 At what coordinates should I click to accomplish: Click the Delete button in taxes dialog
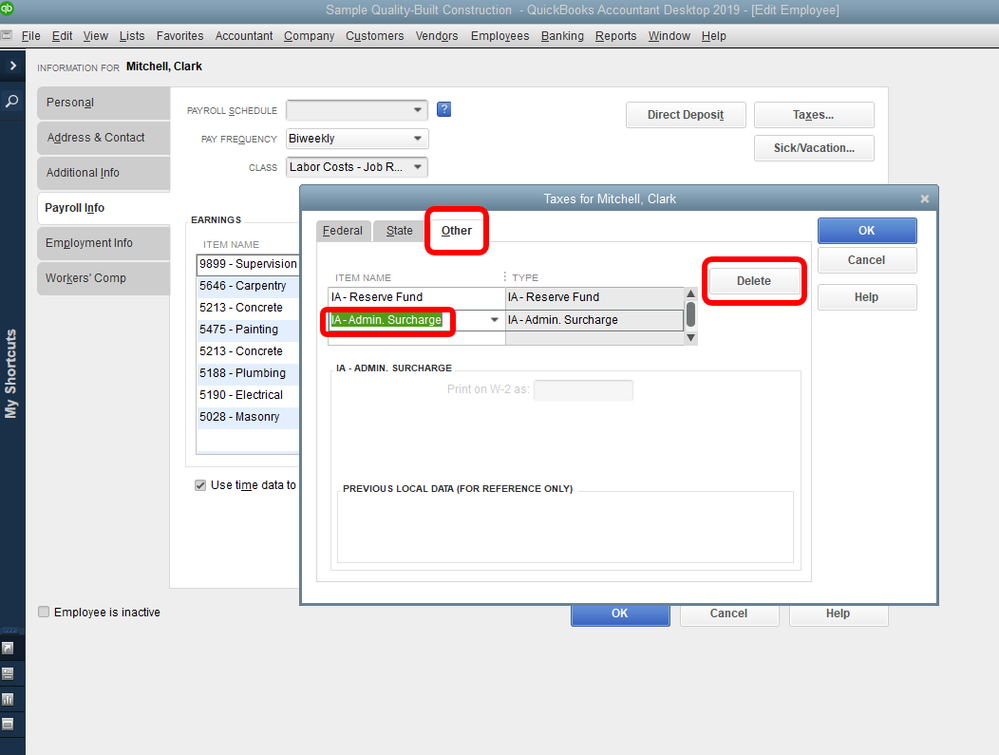tap(754, 281)
